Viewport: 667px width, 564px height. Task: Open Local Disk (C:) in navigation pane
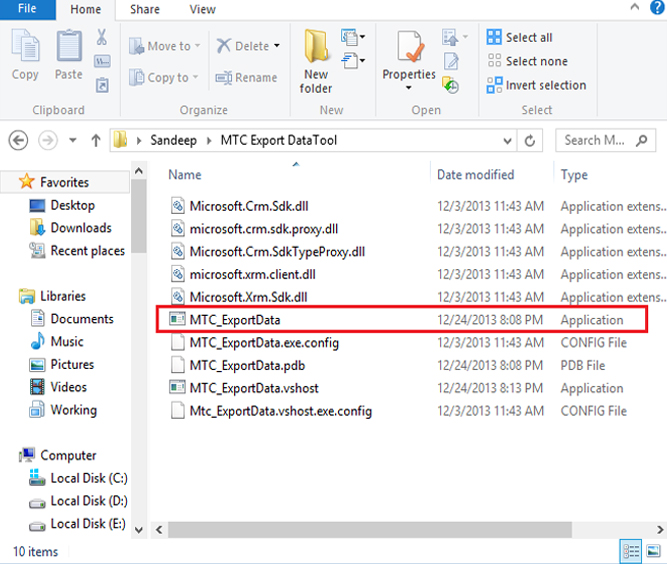click(88, 478)
